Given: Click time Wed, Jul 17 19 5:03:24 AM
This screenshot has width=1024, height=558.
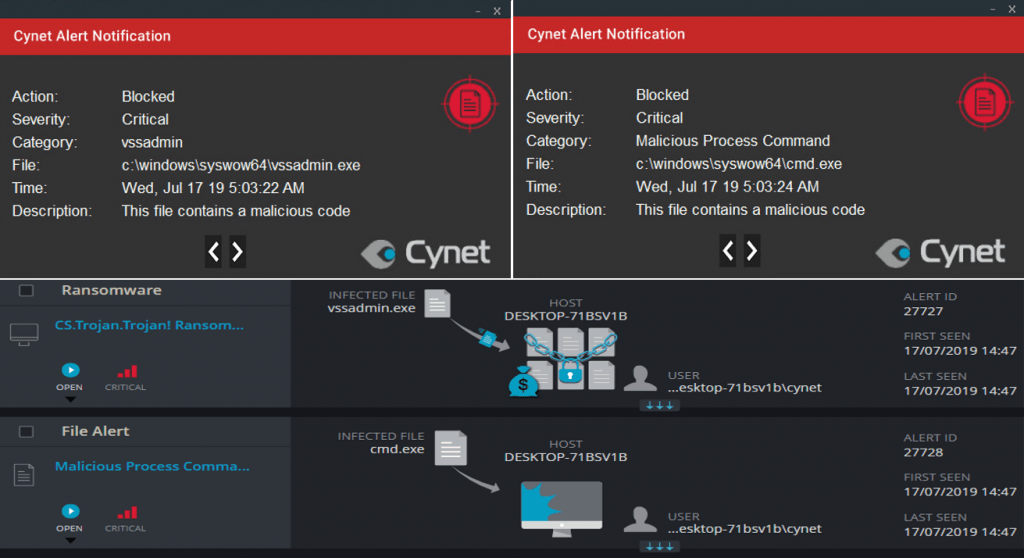Looking at the screenshot, I should [x=728, y=187].
